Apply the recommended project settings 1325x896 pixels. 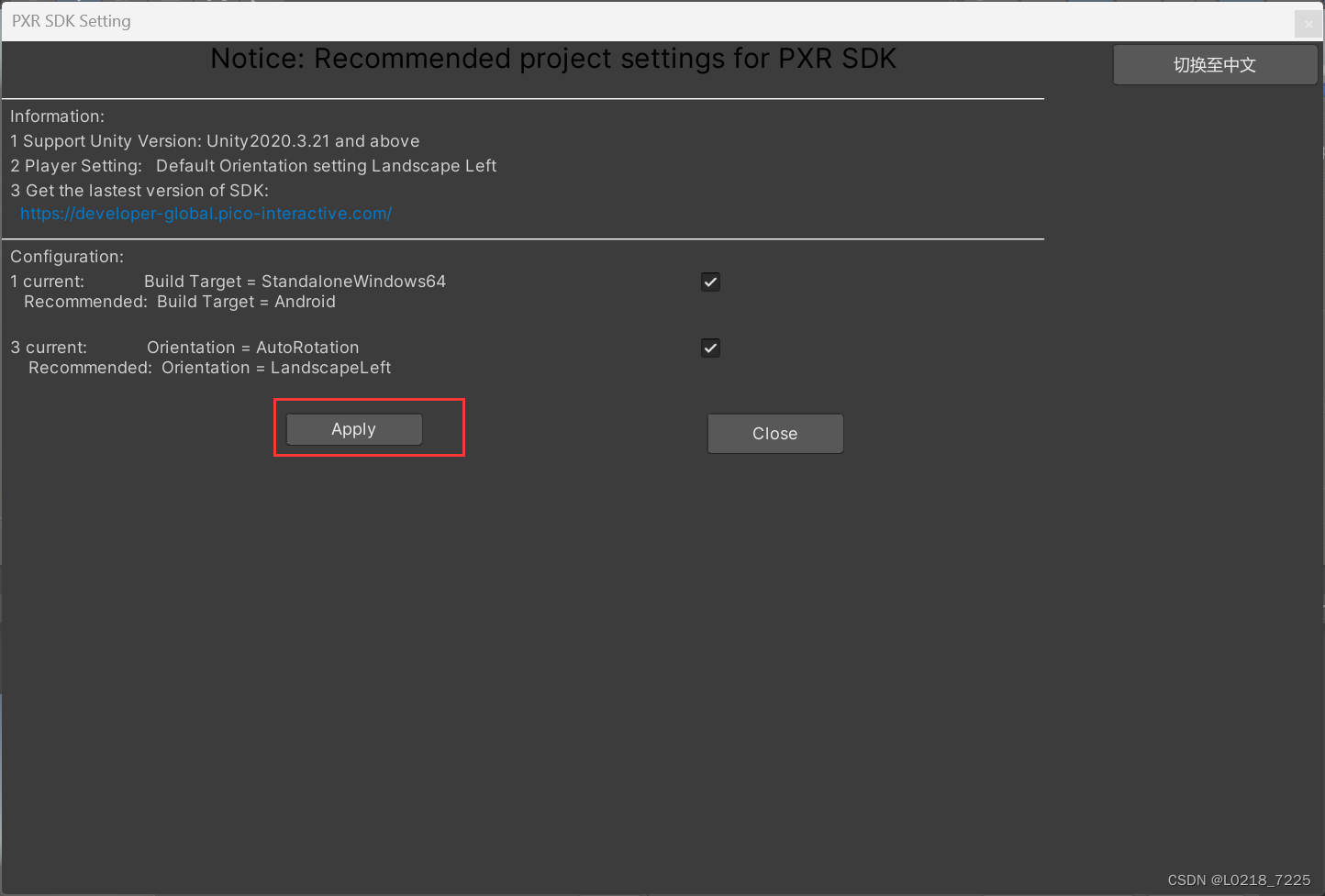pyautogui.click(x=353, y=428)
